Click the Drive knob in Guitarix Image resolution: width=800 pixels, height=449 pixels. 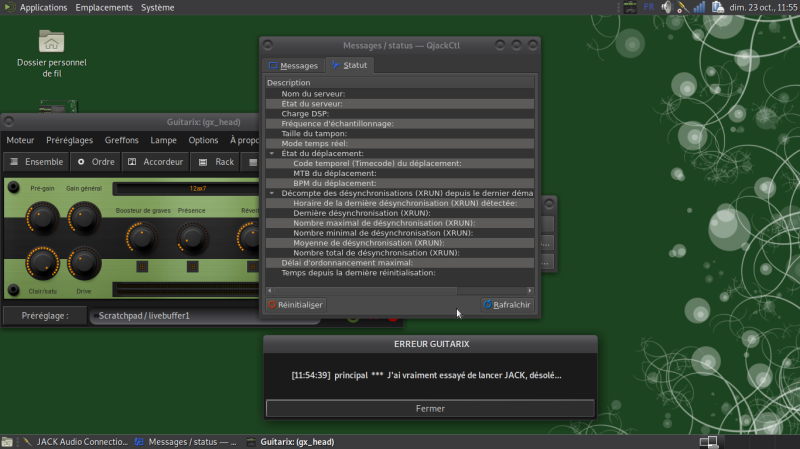tap(84, 263)
